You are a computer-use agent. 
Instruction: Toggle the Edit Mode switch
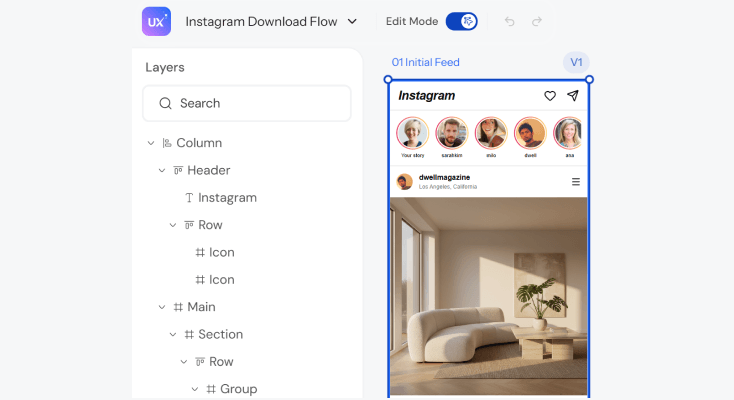pyautogui.click(x=462, y=21)
